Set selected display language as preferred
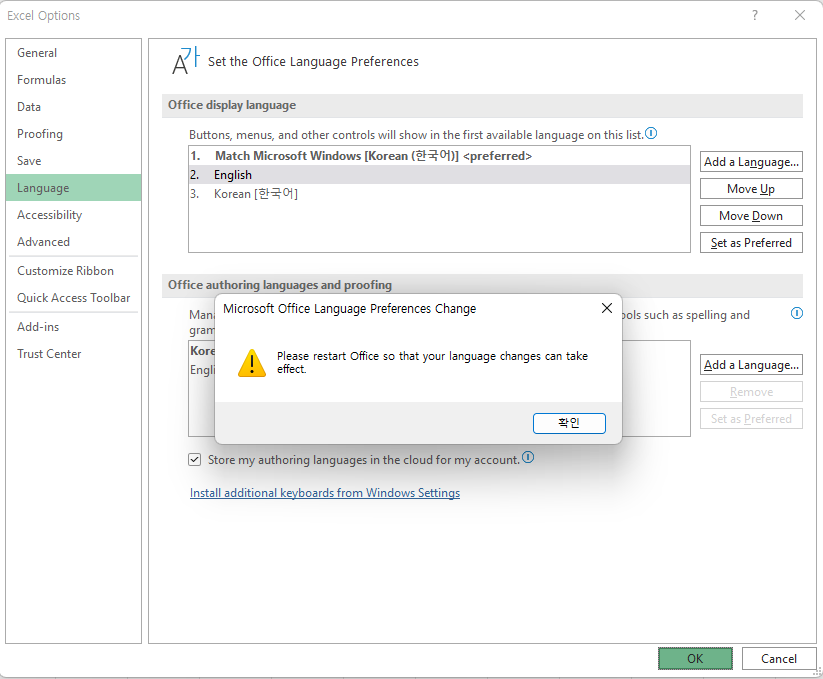Viewport: 823px width, 679px height. (x=751, y=243)
